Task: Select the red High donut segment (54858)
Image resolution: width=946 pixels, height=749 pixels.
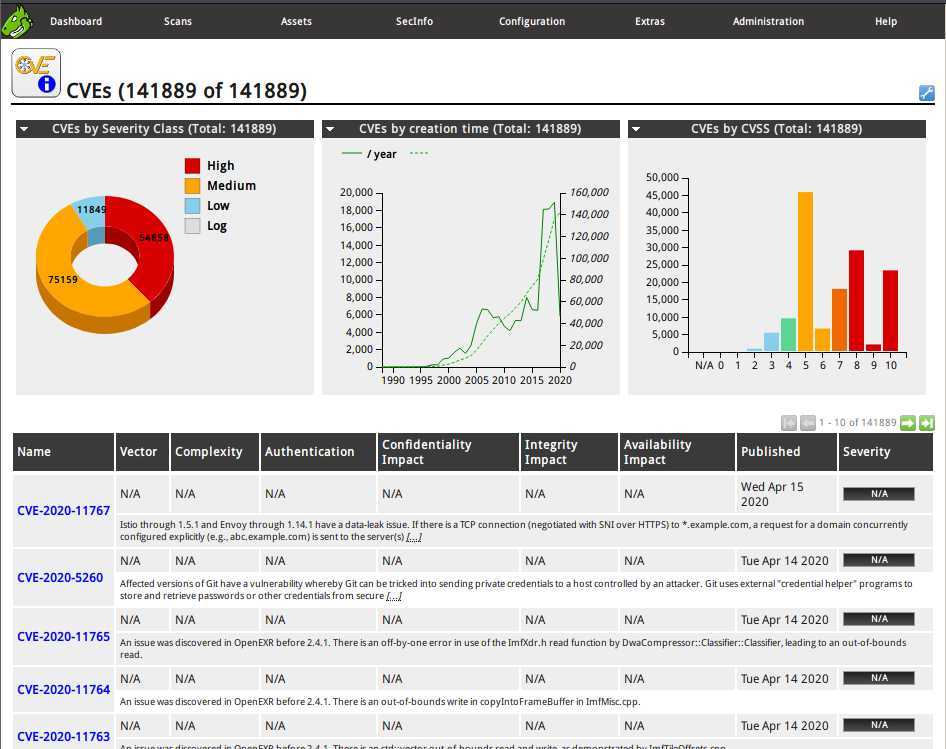Action: [x=152, y=247]
